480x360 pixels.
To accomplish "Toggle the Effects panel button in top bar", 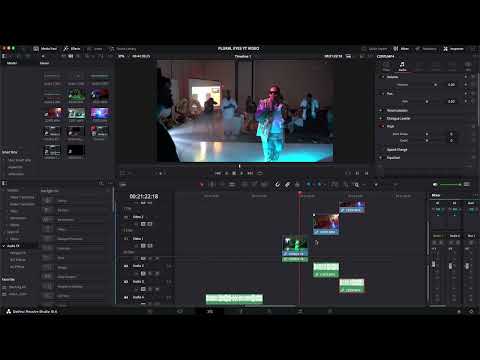I will click(72, 49).
